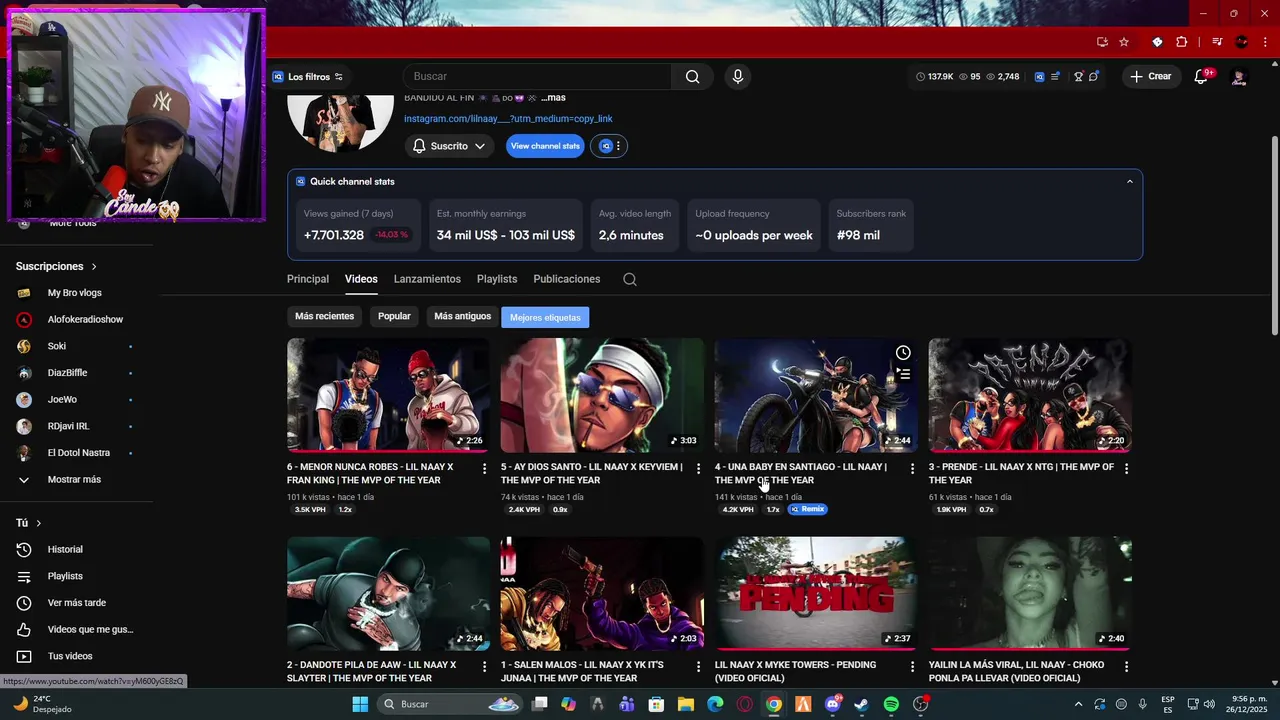Open the Windows Start menu
1280x720 pixels.
coord(360,704)
